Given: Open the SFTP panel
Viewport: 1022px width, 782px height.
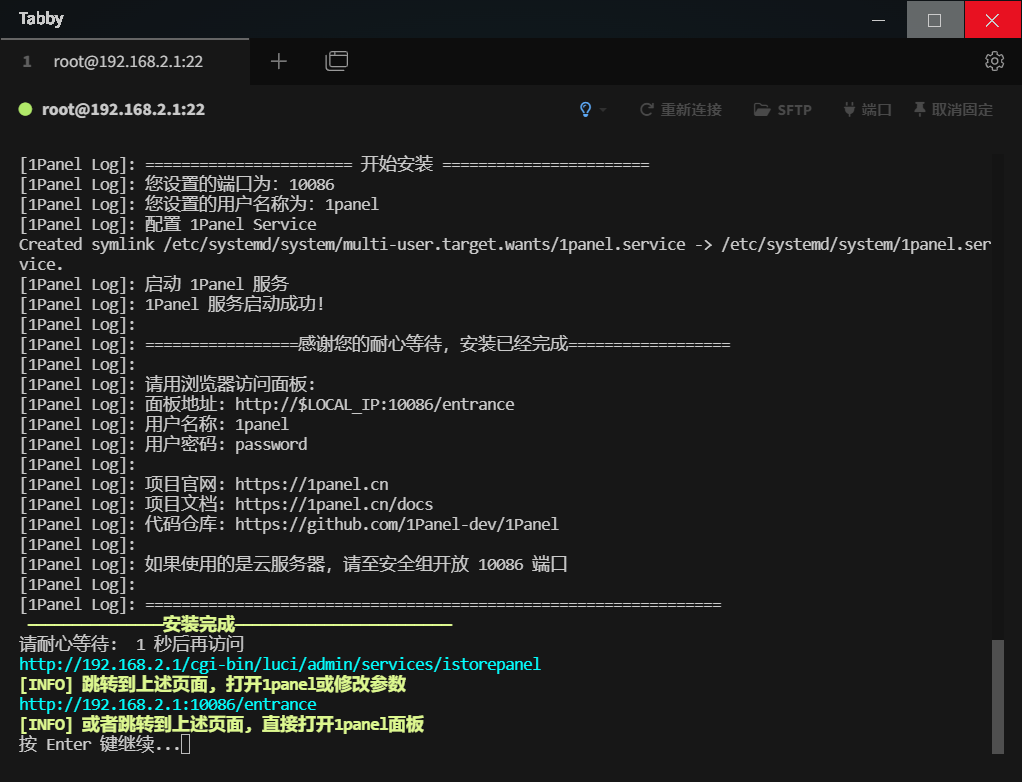Looking at the screenshot, I should click(x=783, y=109).
